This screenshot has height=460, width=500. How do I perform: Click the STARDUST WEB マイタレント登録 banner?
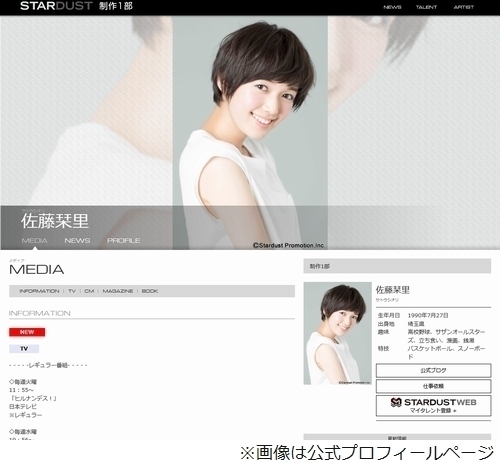pyautogui.click(x=433, y=405)
